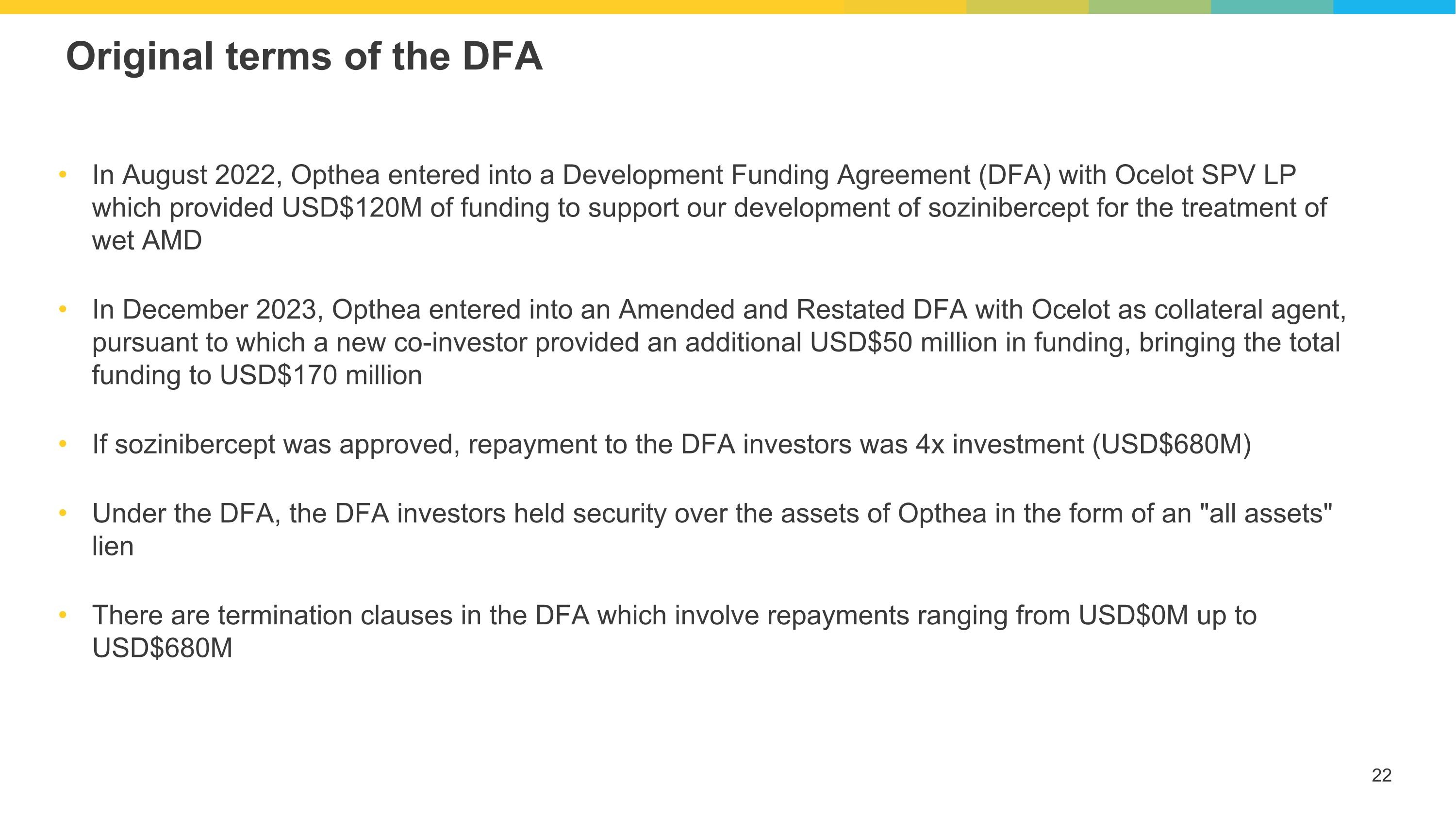Click the parenthesized "(USD$680M)" repayment figure
The width and height of the screenshot is (1456, 819).
point(1172,444)
